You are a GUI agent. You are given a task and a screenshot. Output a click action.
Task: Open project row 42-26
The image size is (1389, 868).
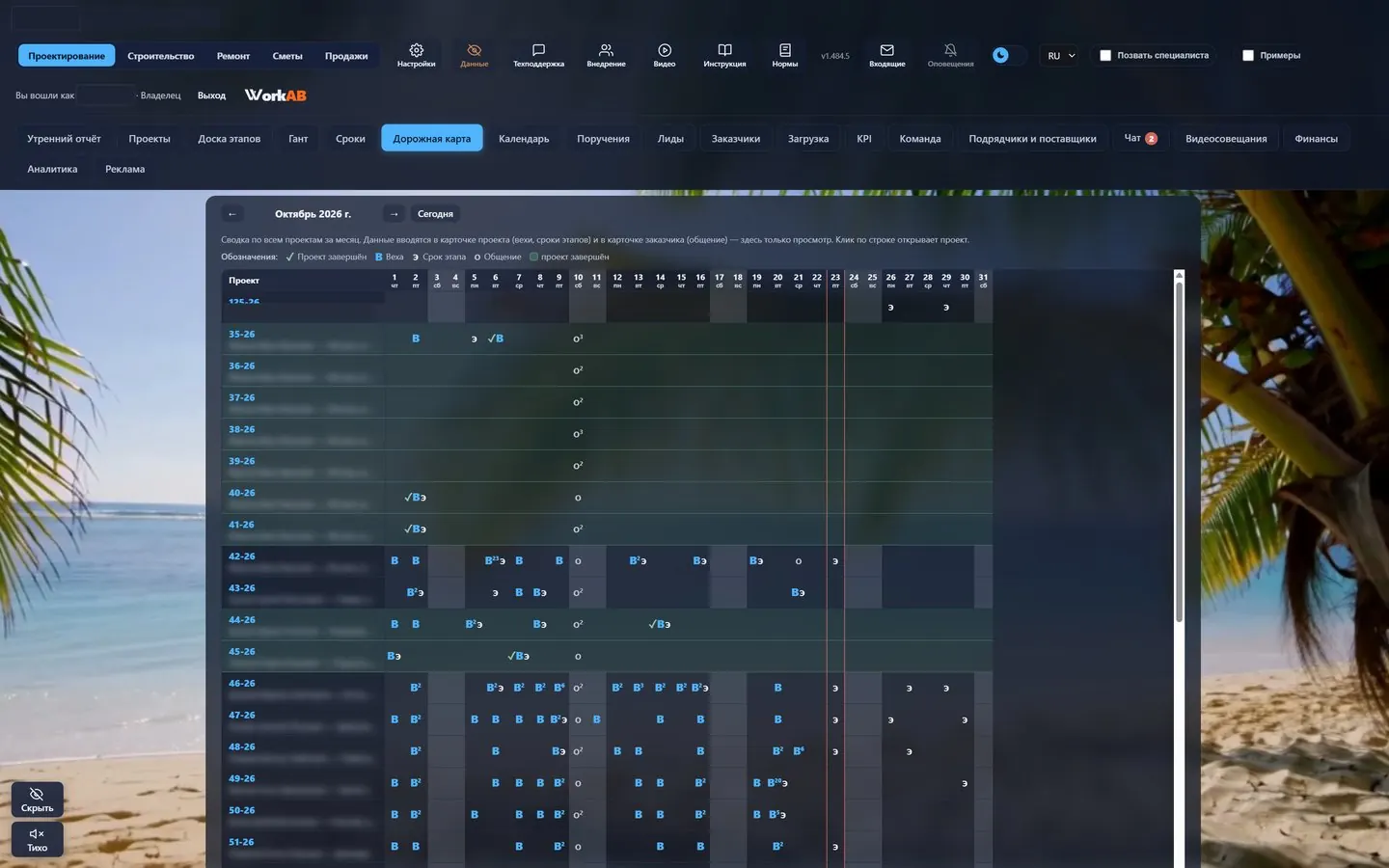(x=607, y=560)
